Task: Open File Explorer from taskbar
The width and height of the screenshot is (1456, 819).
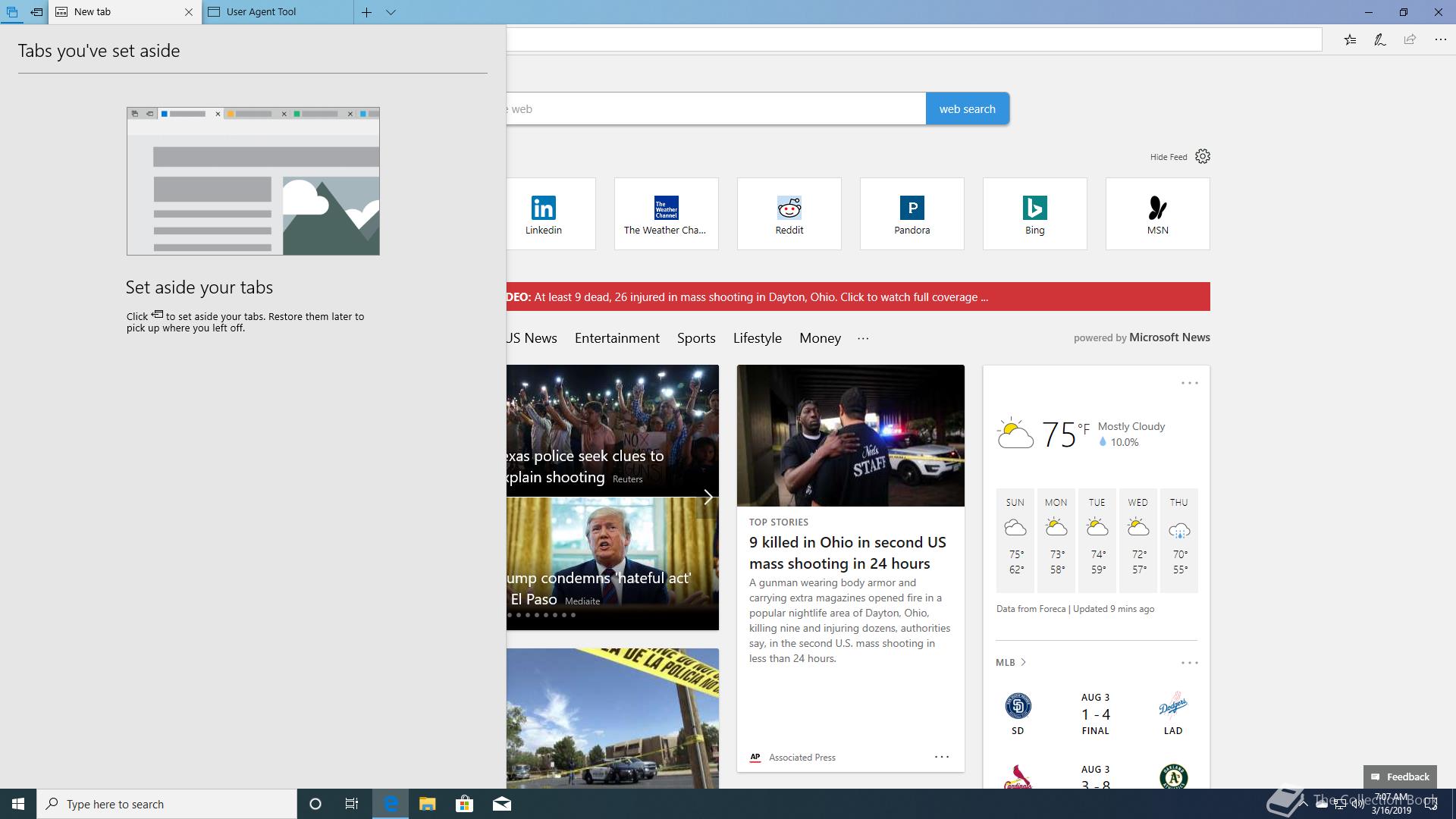Action: point(428,804)
